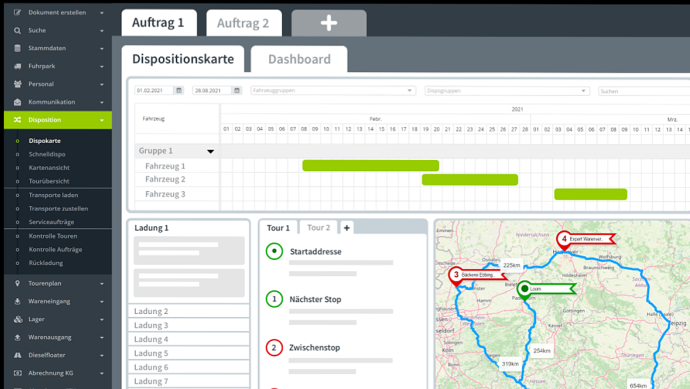The image size is (690, 389).
Task: Collapse the Disposition menu arrow
Action: [102, 120]
